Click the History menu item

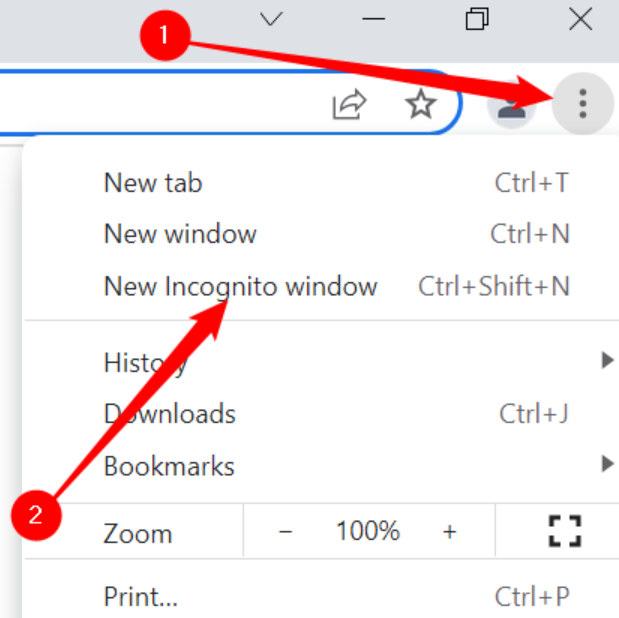[145, 362]
